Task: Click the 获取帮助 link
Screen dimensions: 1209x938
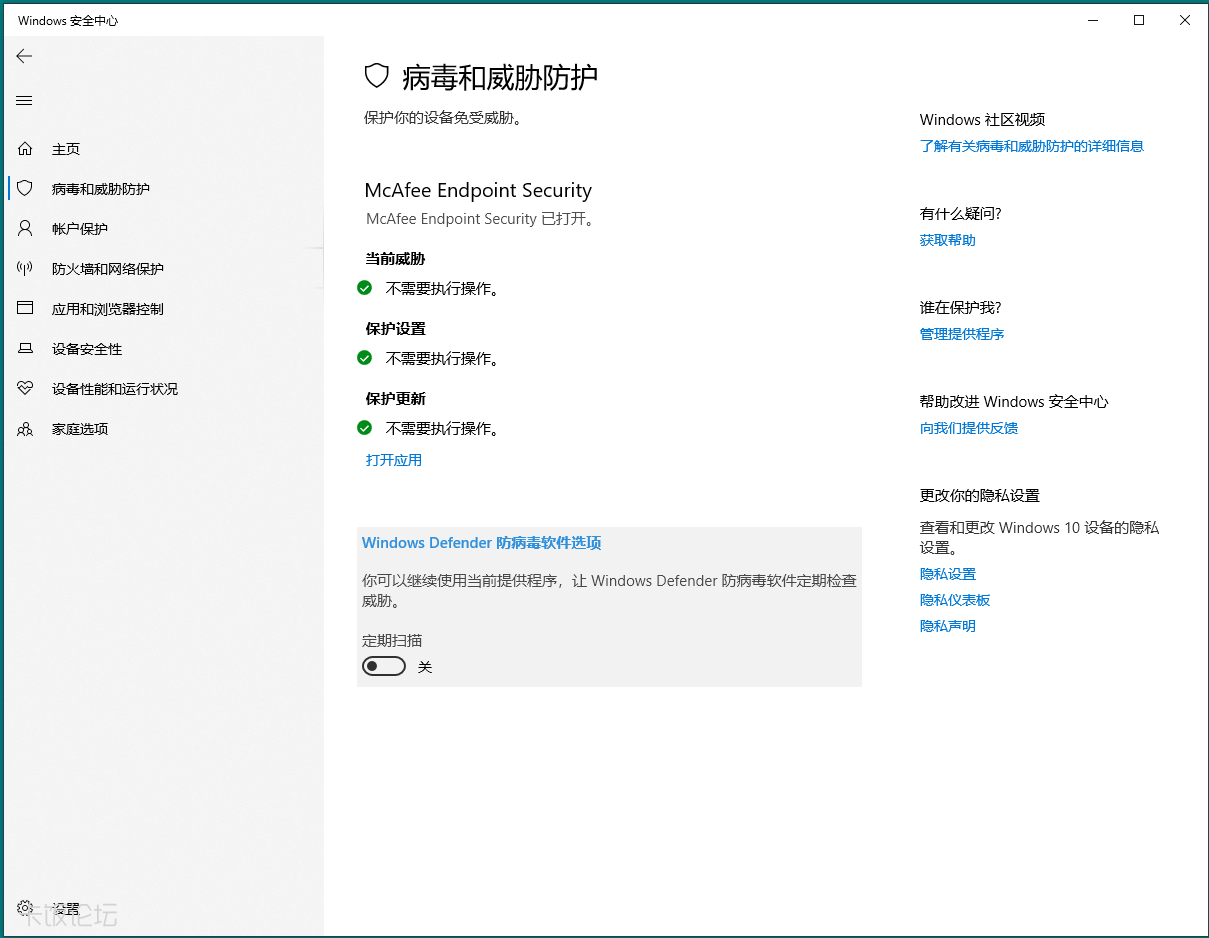Action: [x=947, y=240]
